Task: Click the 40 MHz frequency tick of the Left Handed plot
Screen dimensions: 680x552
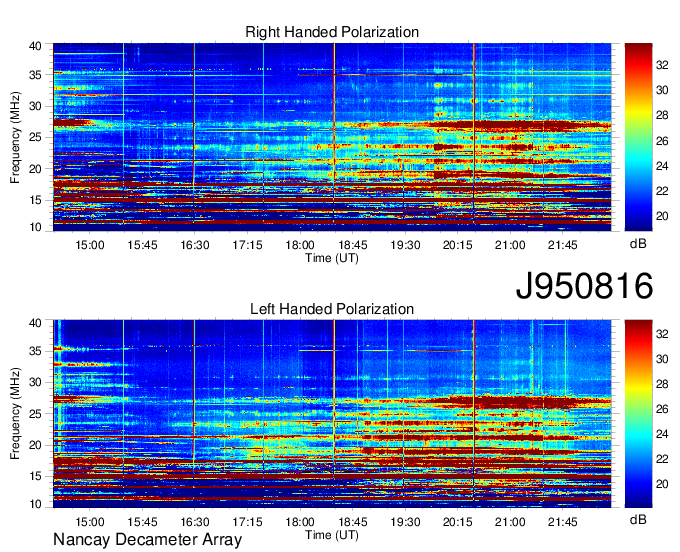Action: (36, 323)
